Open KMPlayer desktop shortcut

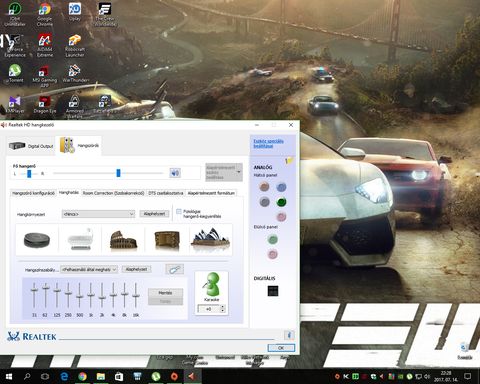(15, 105)
